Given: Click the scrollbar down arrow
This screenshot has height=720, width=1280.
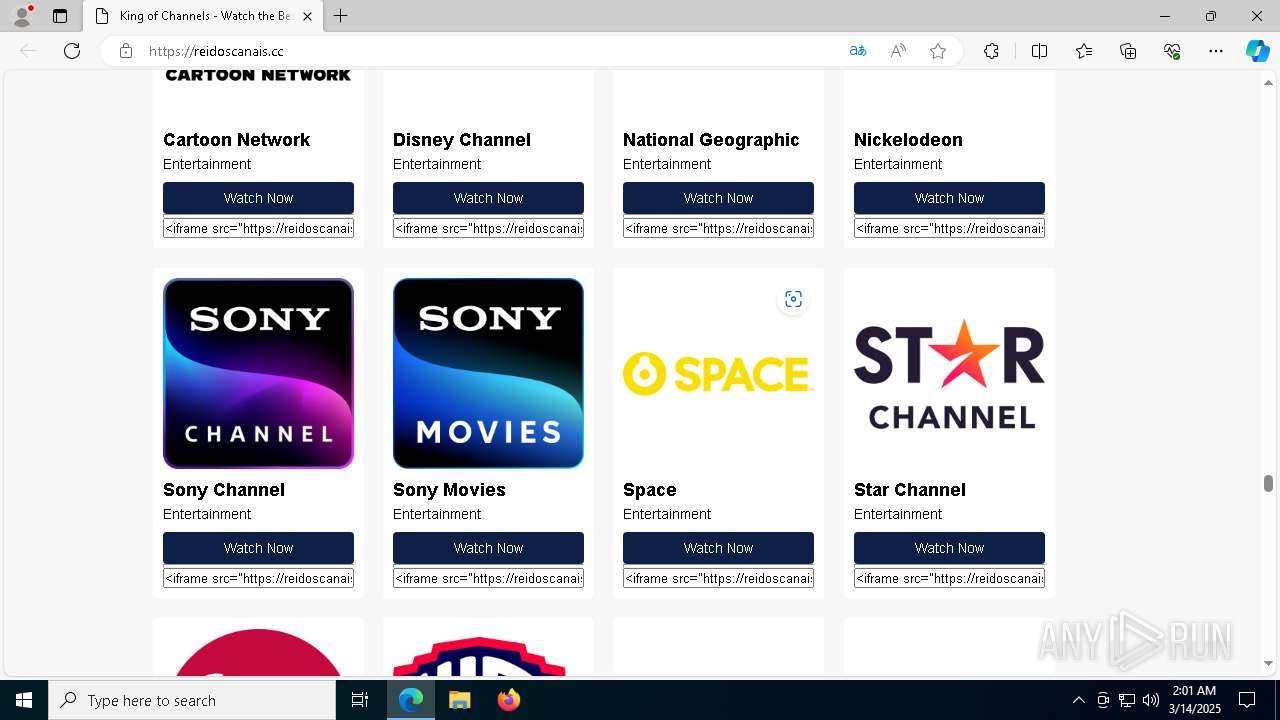Looking at the screenshot, I should click(1268, 663).
